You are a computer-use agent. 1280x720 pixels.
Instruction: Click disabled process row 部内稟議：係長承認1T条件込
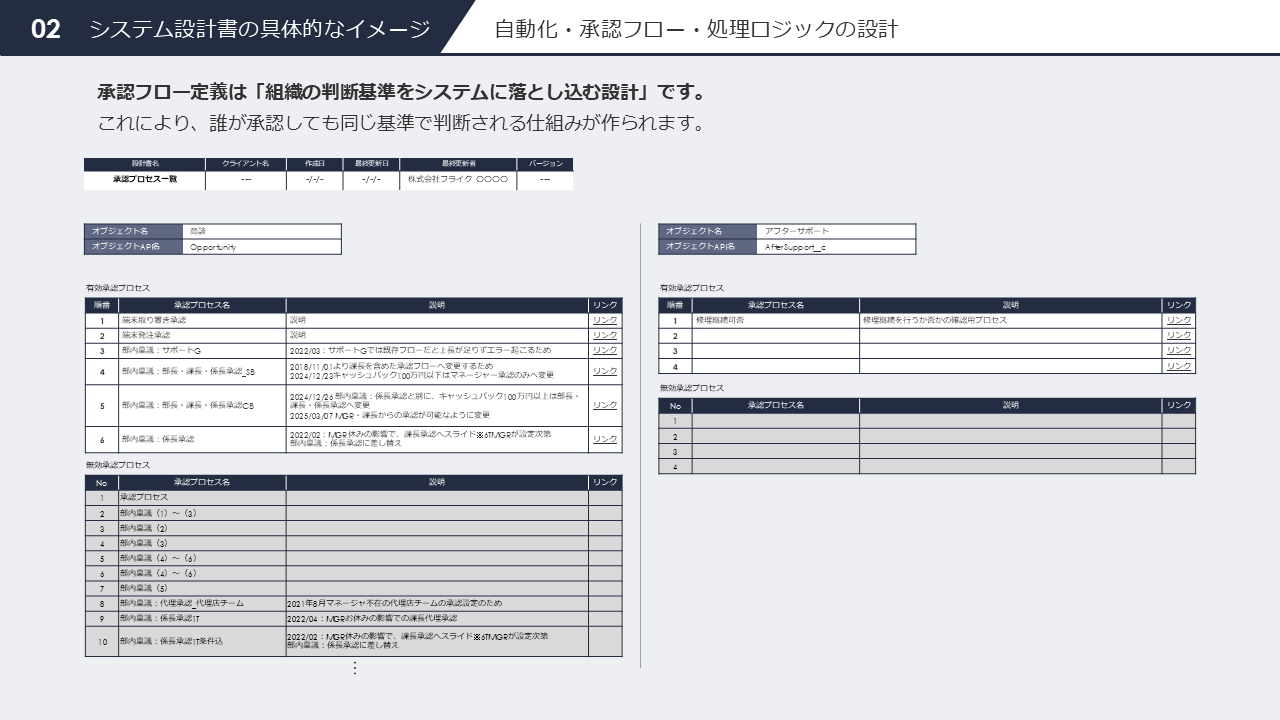click(x=202, y=641)
